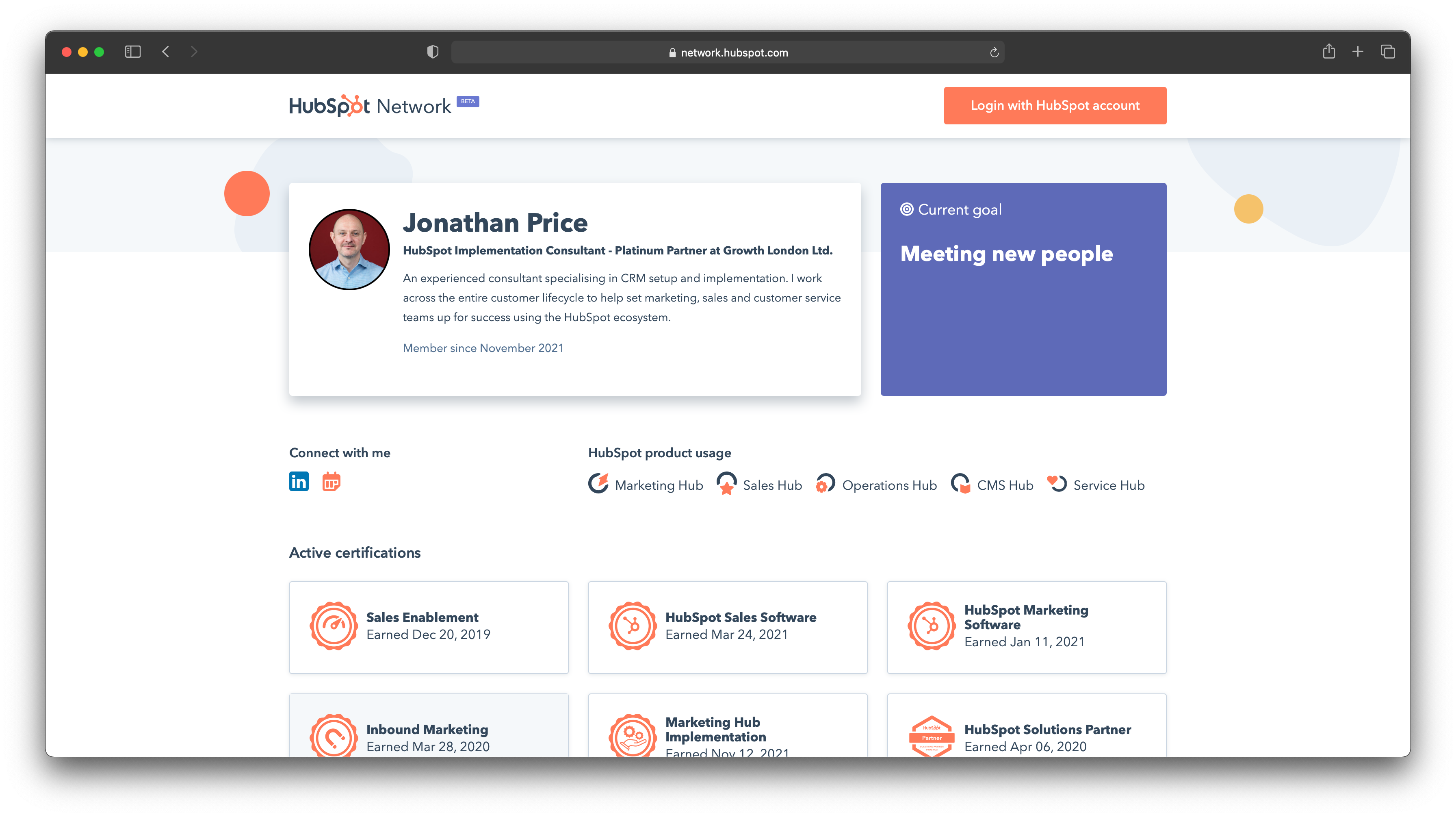The image size is (1456, 817).
Task: Click the HubSpot Network logo
Action: point(370,106)
